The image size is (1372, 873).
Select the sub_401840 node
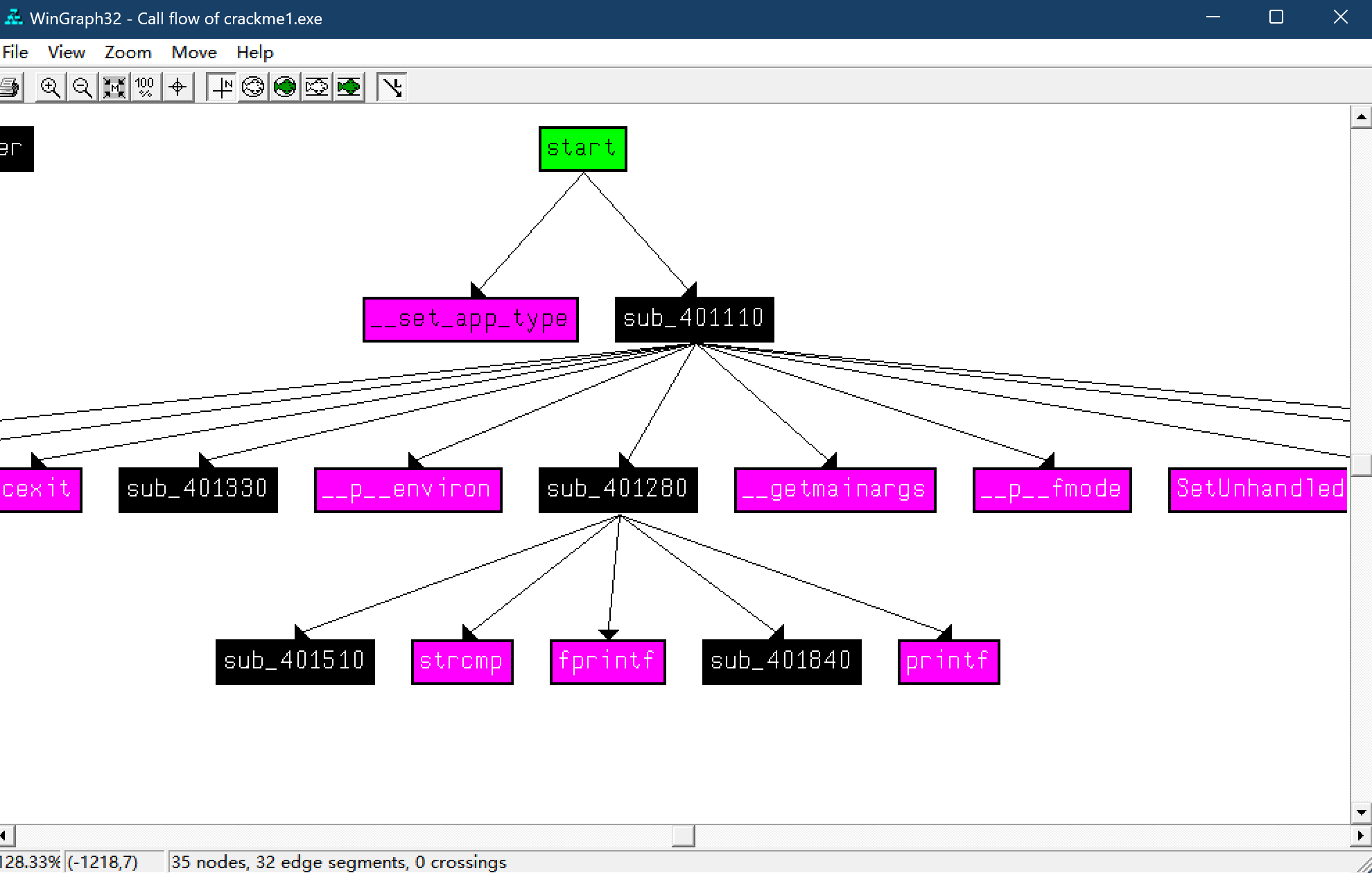(781, 662)
